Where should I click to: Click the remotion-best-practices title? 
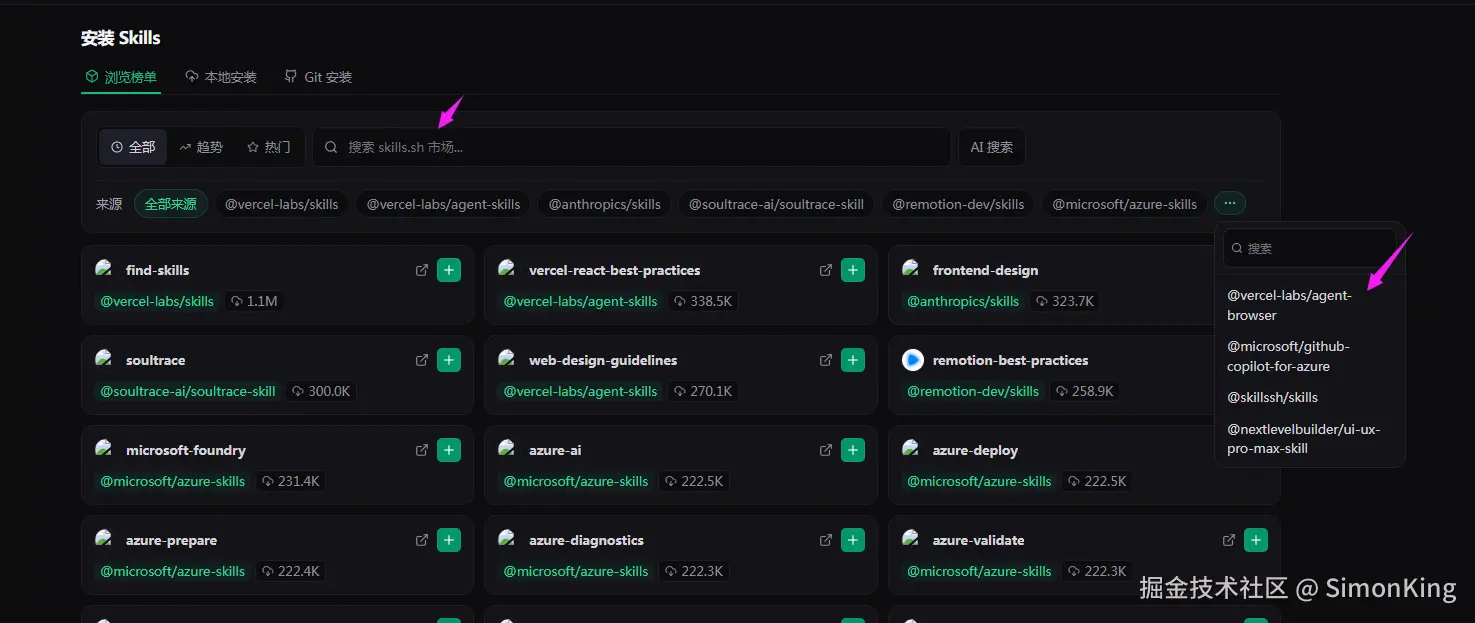click(x=1011, y=360)
